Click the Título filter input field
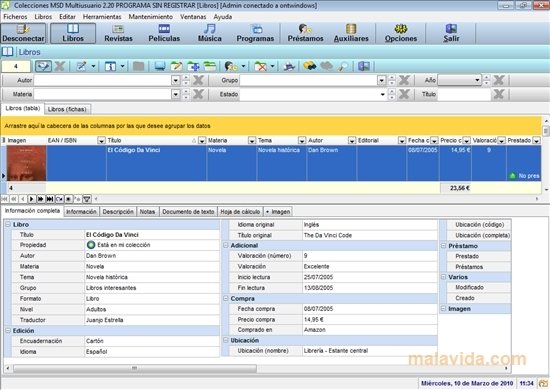 [x=464, y=94]
